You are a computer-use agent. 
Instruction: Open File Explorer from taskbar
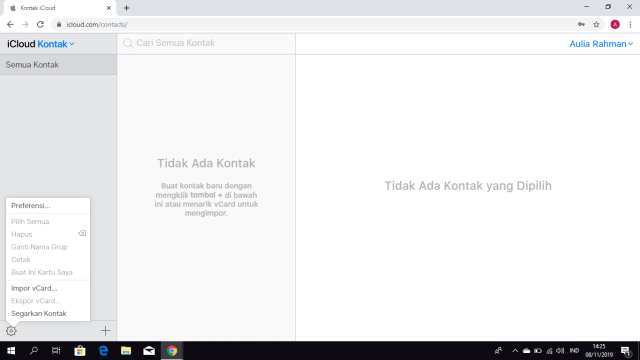126,351
